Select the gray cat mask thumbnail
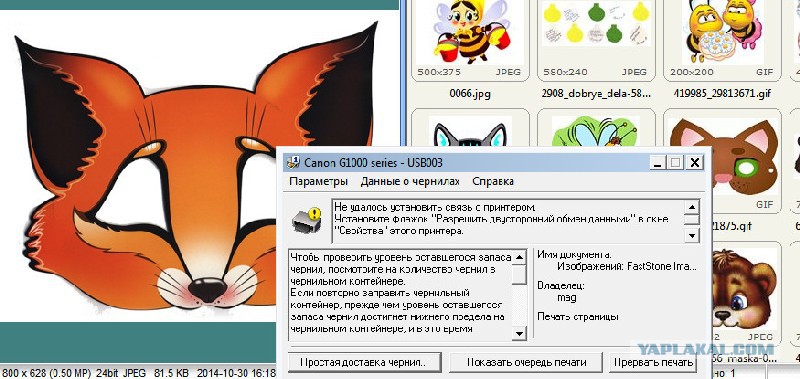The height and width of the screenshot is (379, 800). pyautogui.click(x=470, y=132)
